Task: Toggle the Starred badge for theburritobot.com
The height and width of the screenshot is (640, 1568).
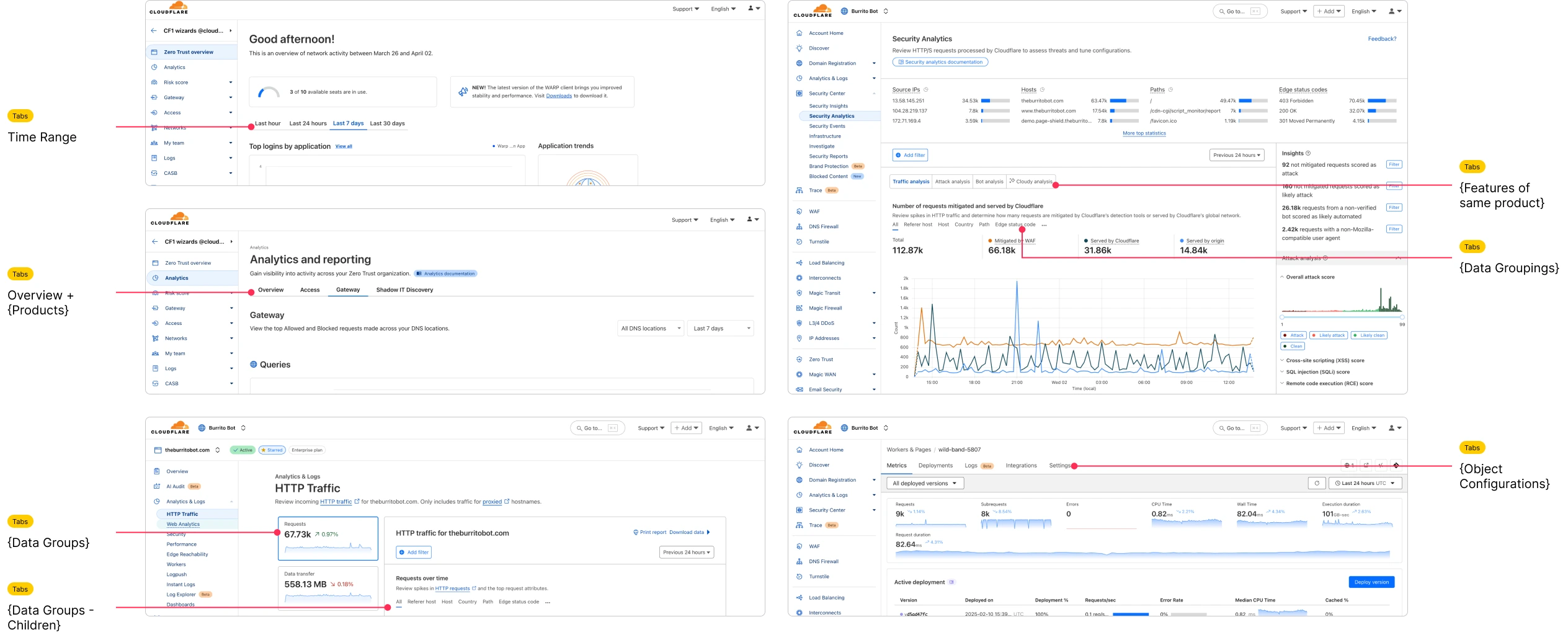Action: 272,450
